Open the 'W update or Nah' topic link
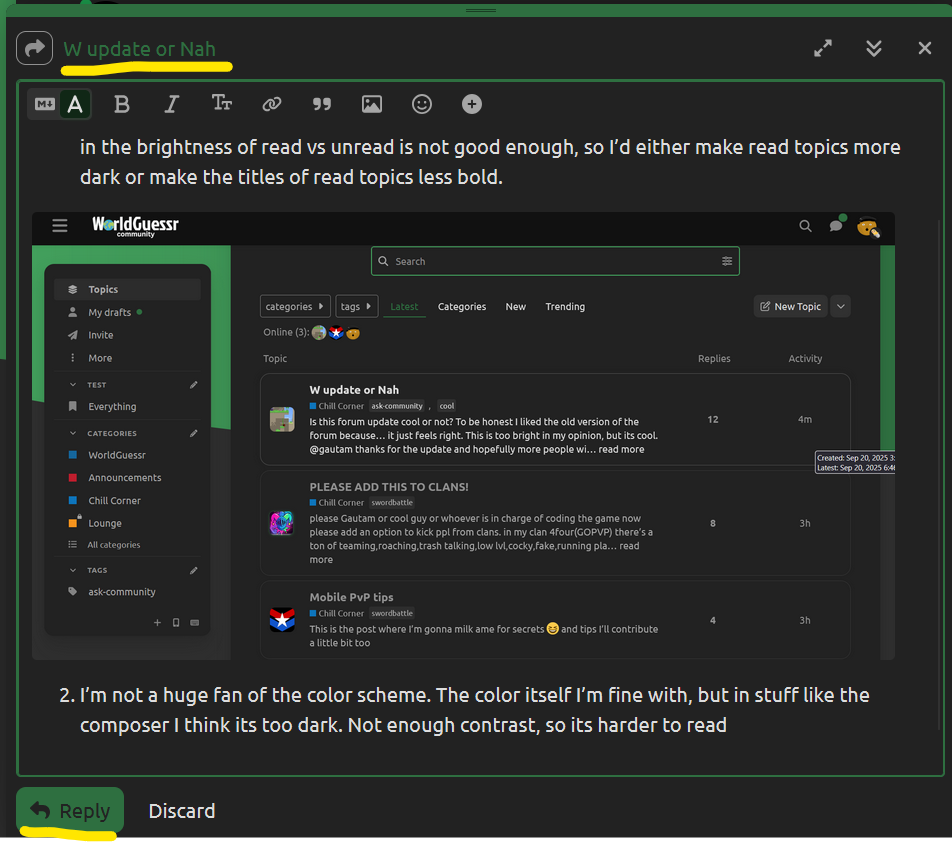 point(140,49)
